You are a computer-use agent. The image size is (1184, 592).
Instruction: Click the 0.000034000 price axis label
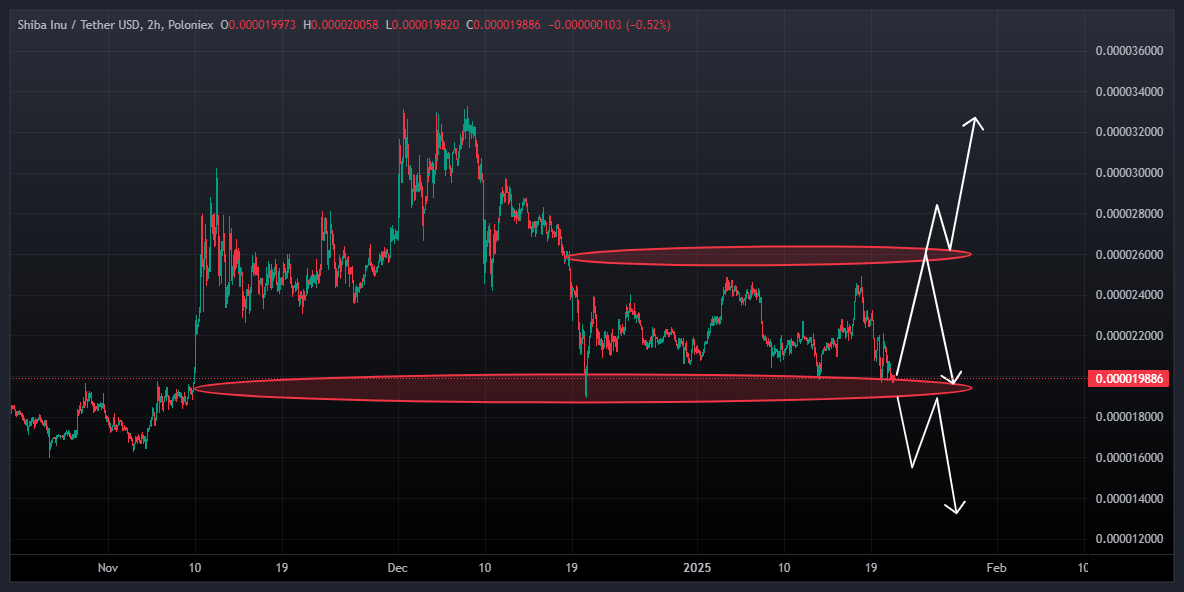click(x=1128, y=92)
